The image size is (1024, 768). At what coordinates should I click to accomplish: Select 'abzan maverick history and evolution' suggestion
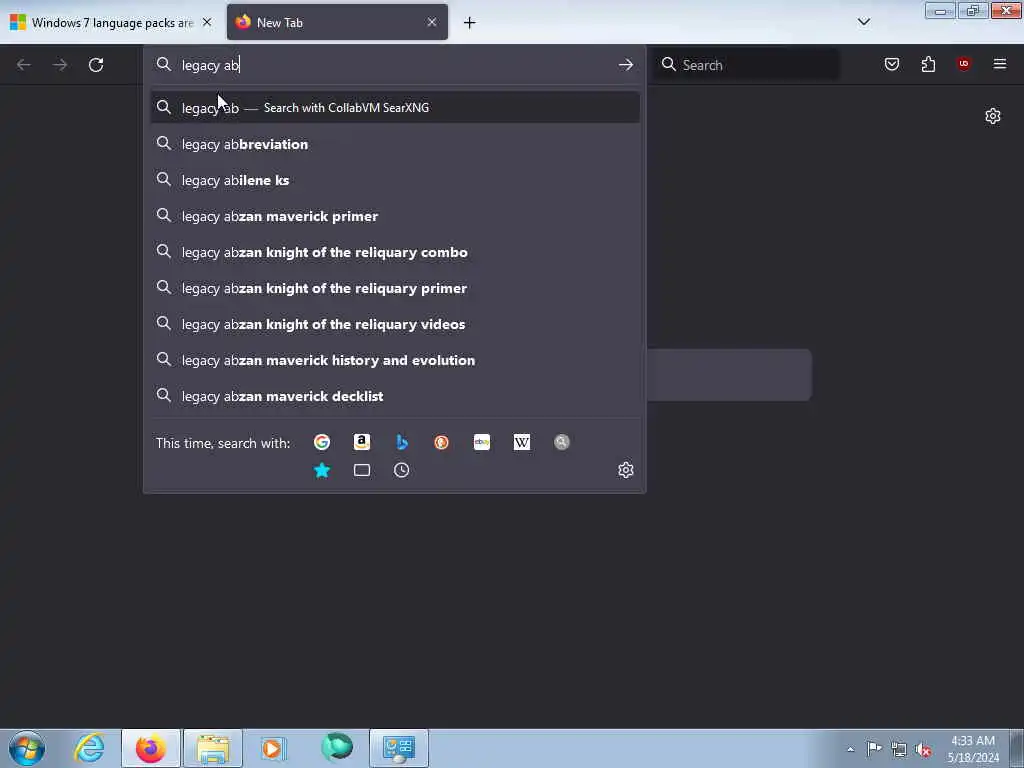coord(395,360)
